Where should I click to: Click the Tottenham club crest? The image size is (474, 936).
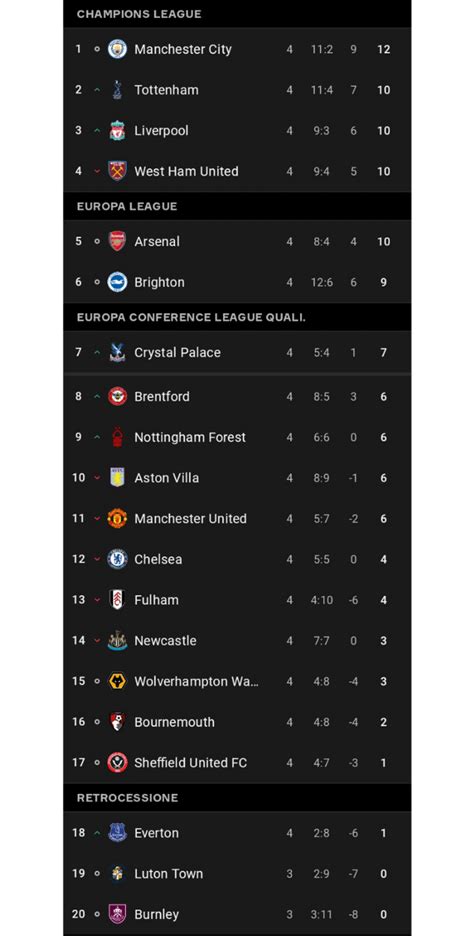117,90
